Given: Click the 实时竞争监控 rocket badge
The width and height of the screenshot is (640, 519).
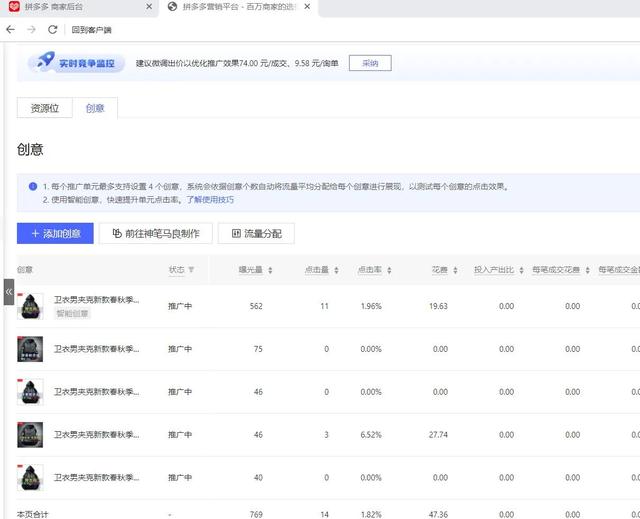Looking at the screenshot, I should pos(76,63).
